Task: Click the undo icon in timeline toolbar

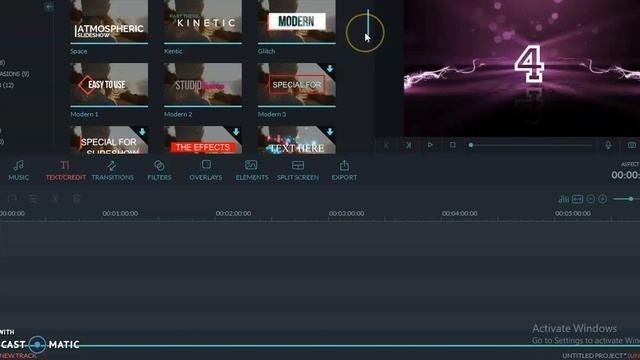Action: click(x=12, y=199)
